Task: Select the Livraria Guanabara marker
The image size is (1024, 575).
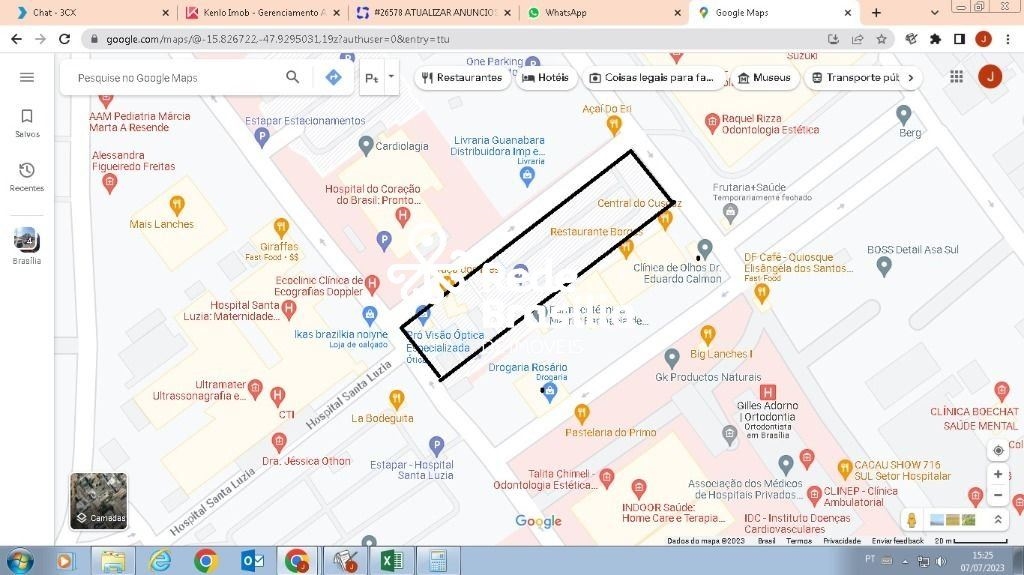Action: pos(527,176)
